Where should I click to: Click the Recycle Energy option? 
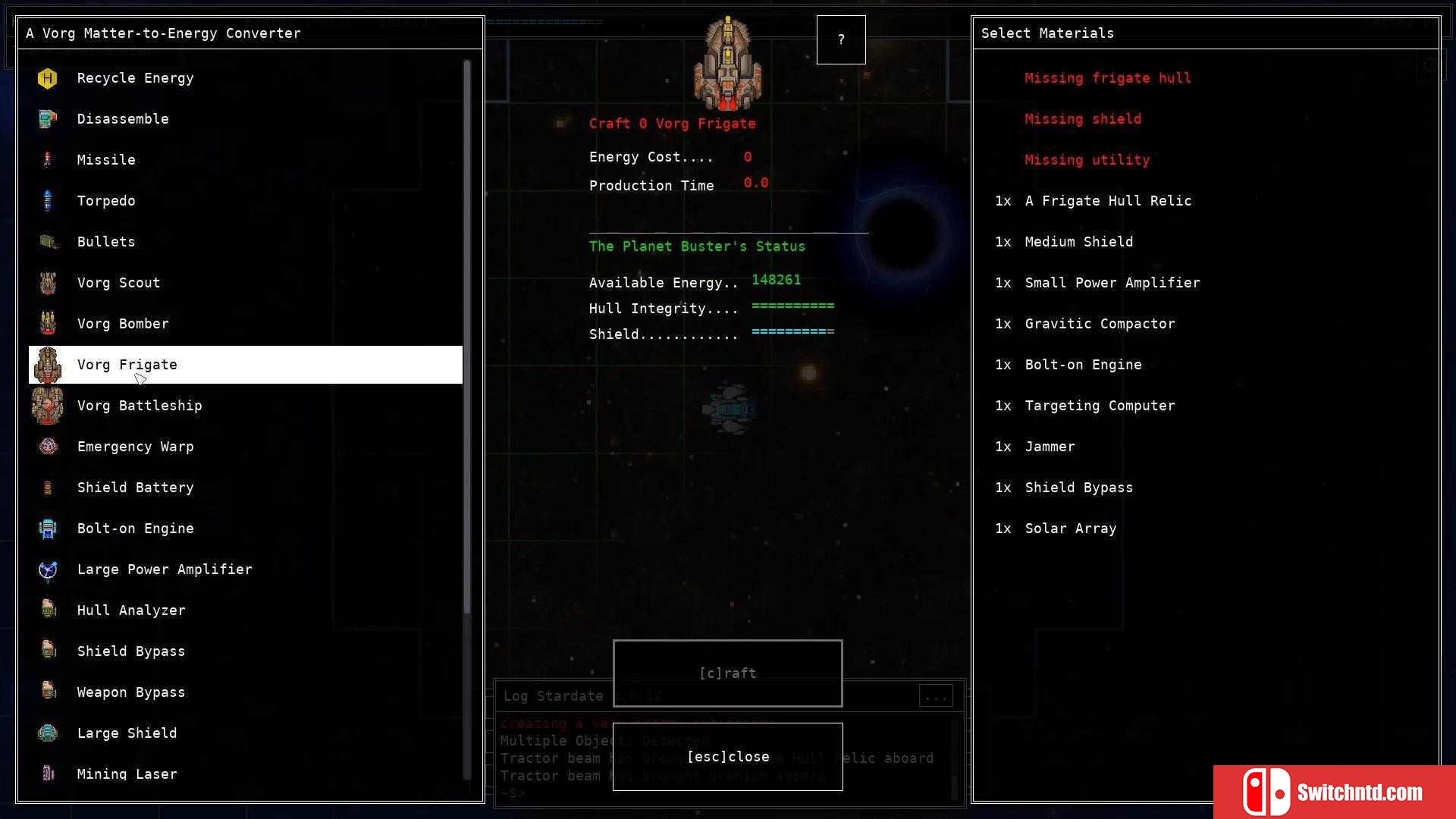click(135, 78)
